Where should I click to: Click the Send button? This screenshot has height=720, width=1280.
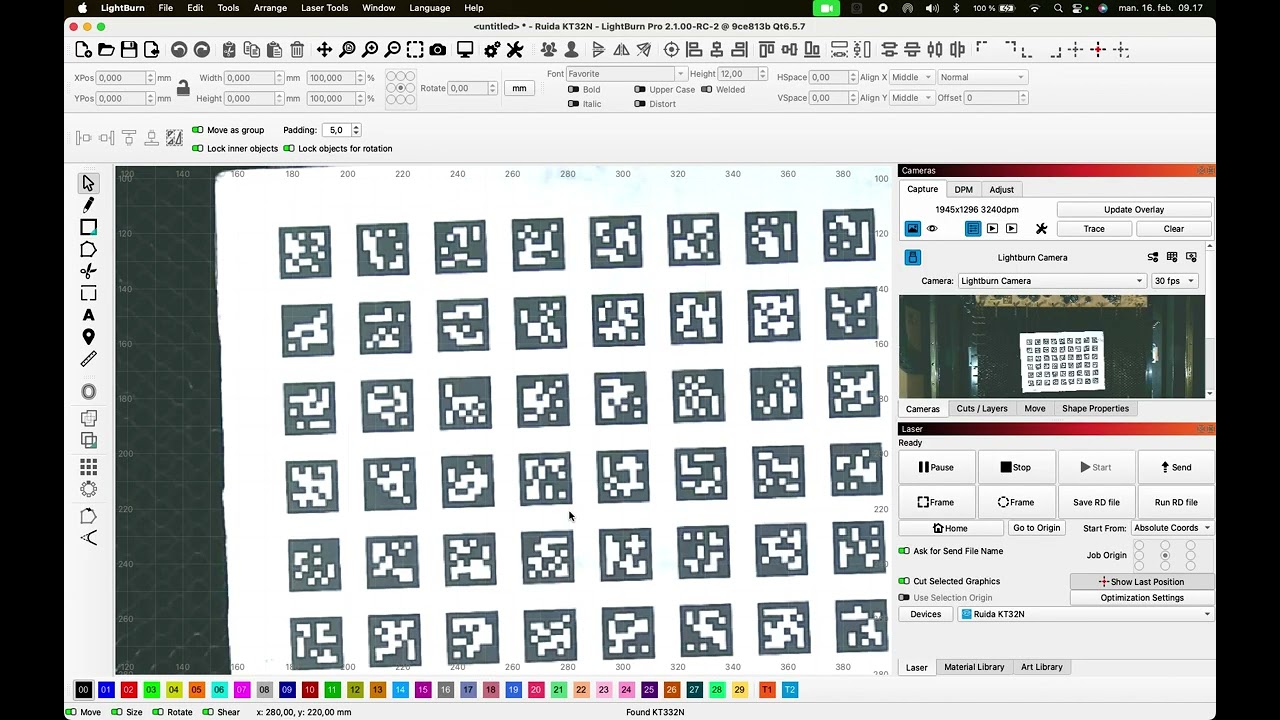[x=1175, y=467]
